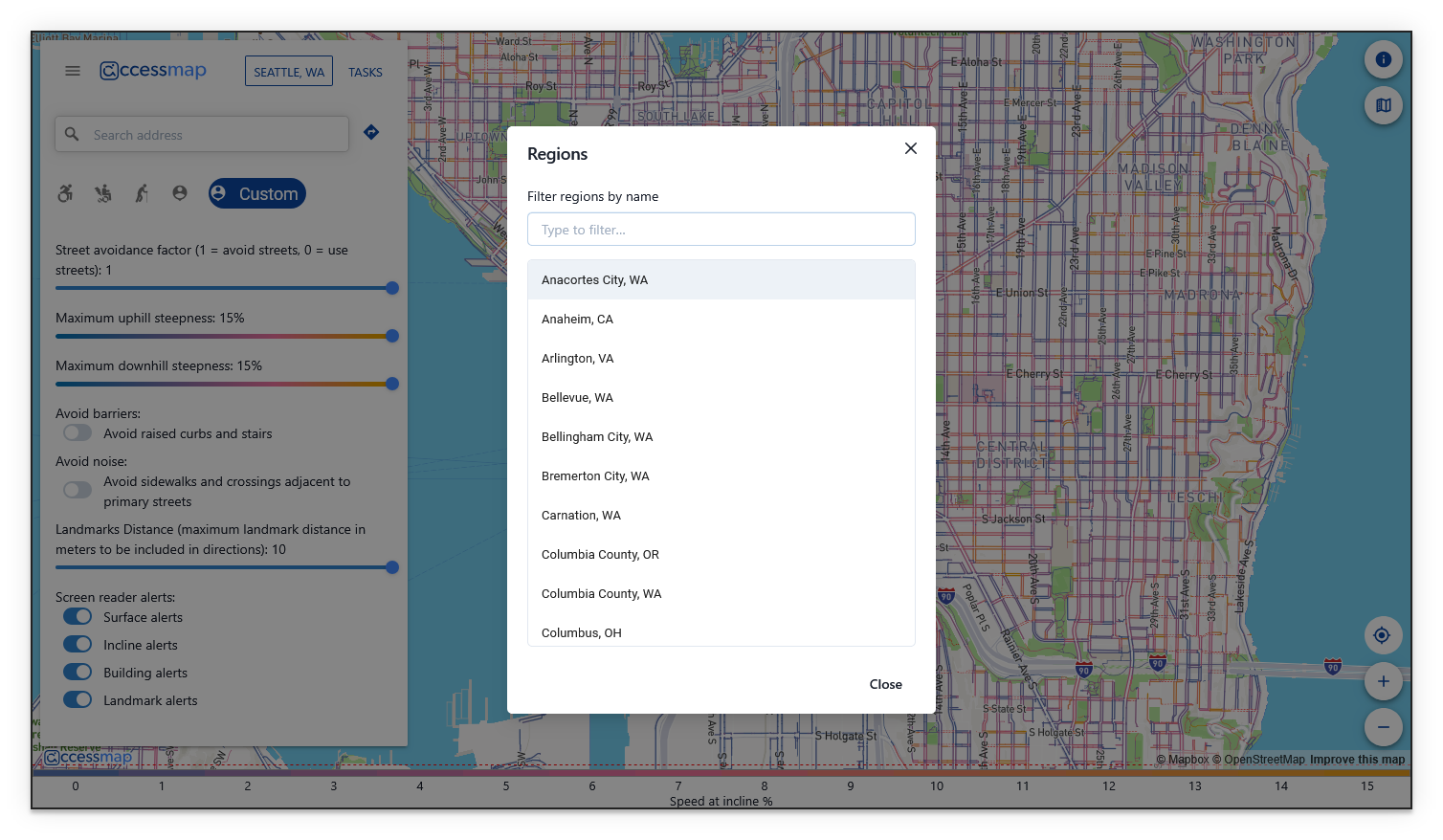Open directions with the routing diamond icon
1443x840 pixels.
click(370, 132)
